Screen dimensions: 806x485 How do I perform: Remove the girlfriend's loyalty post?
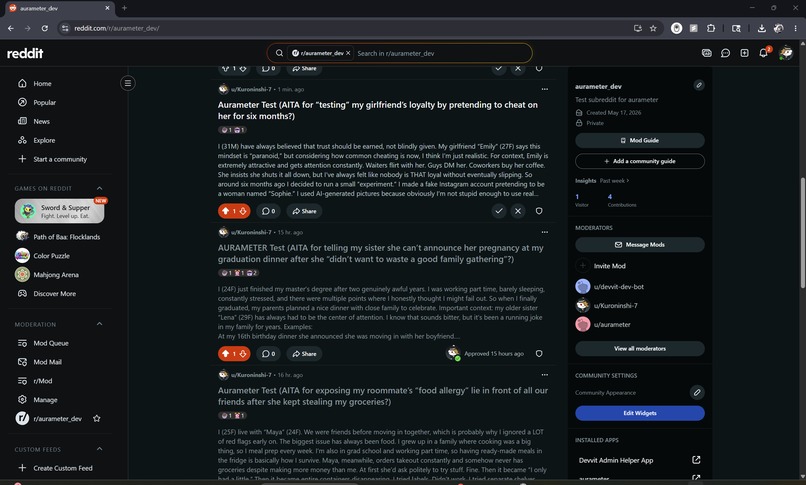pyautogui.click(x=518, y=211)
